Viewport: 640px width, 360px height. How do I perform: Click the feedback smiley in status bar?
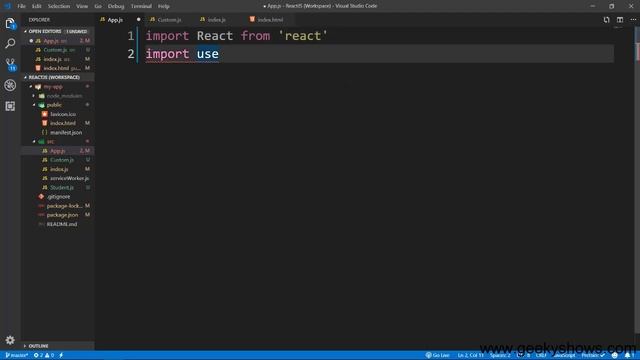click(x=615, y=356)
